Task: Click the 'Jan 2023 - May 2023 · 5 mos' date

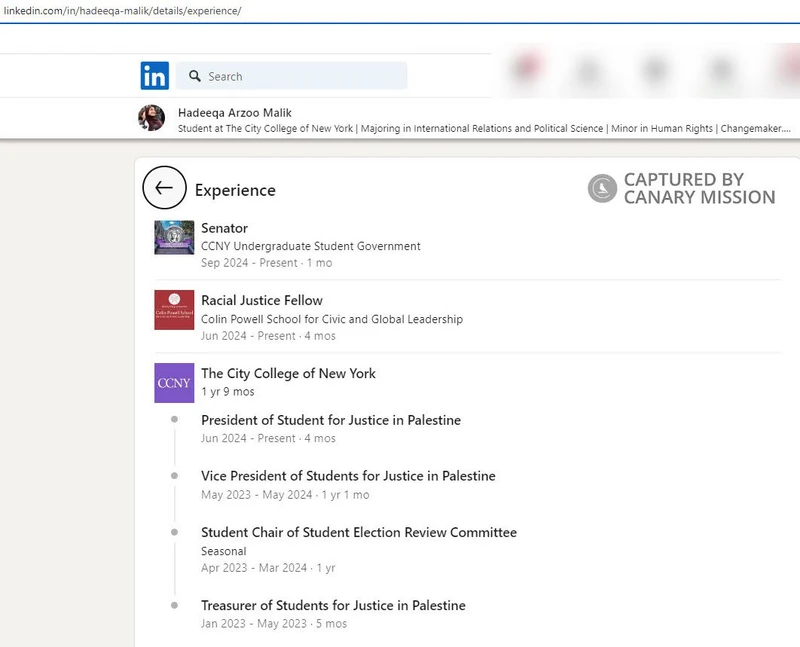Action: (x=274, y=624)
